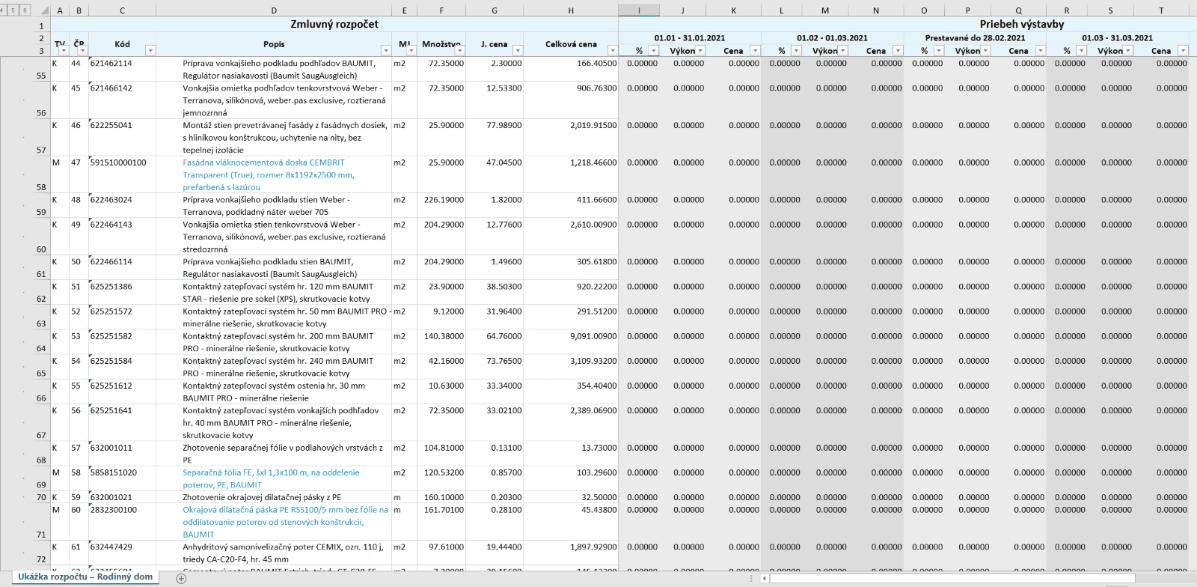
Task: Select the Fasádna vláknocementová doska CEMBRIT description
Action: click(x=273, y=174)
